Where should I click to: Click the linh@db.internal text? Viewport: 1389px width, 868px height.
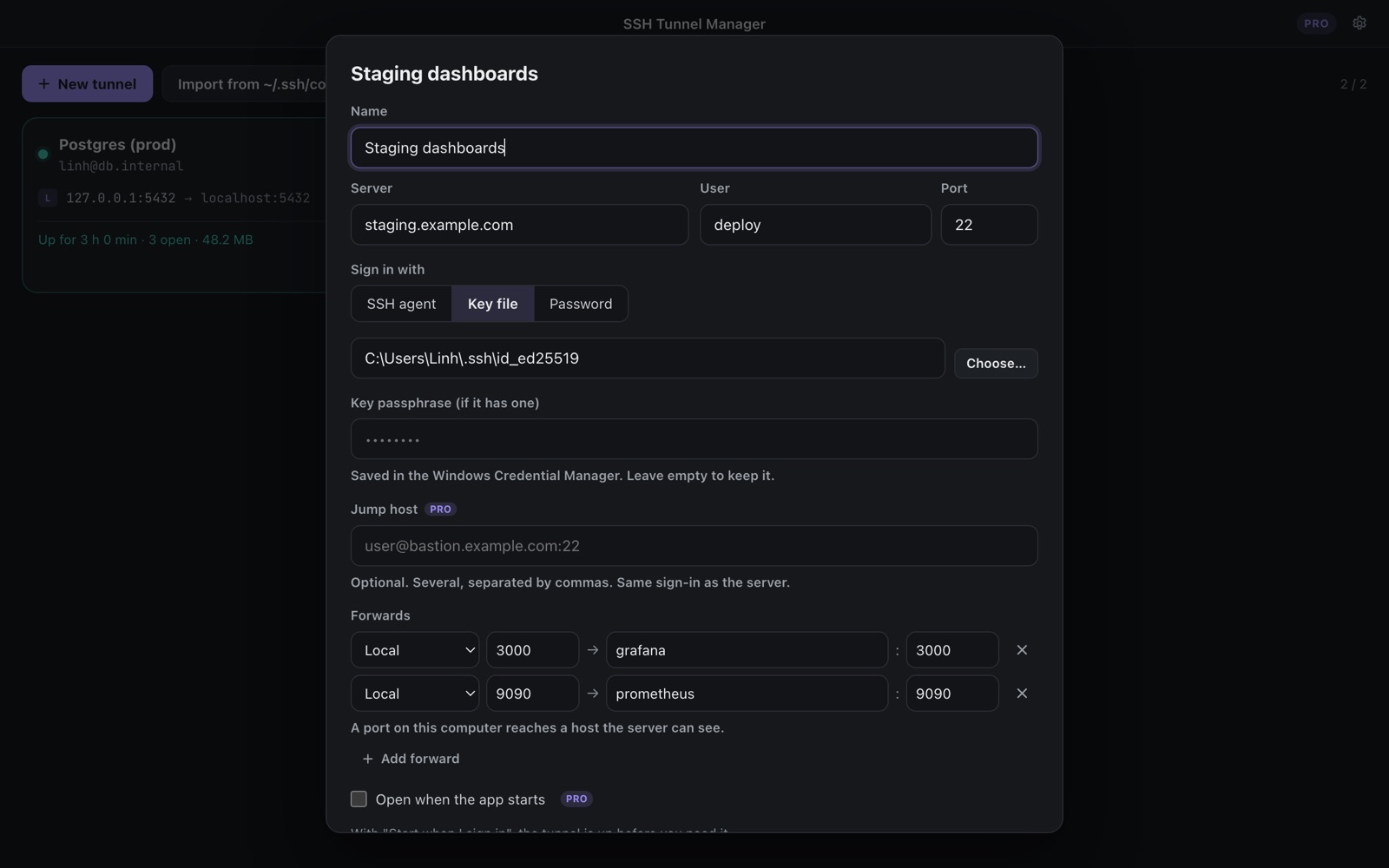121,166
